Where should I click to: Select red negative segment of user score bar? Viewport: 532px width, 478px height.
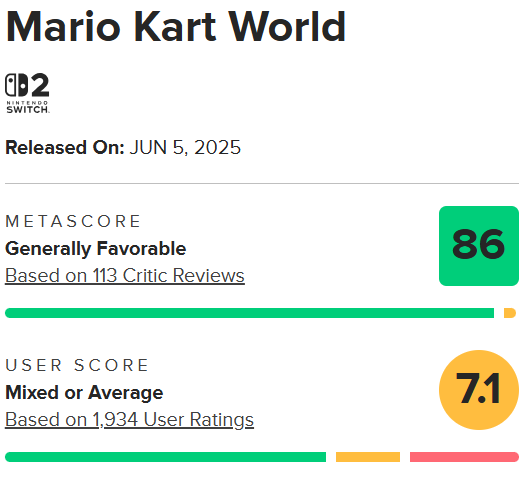coord(464,457)
